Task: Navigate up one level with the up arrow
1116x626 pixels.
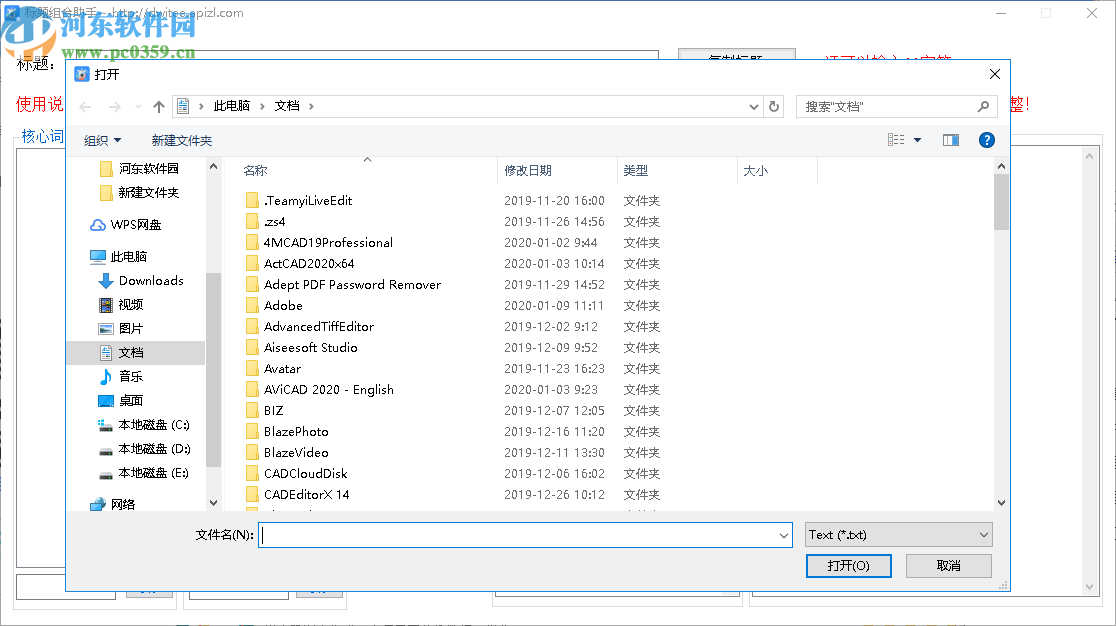Action: pos(158,106)
